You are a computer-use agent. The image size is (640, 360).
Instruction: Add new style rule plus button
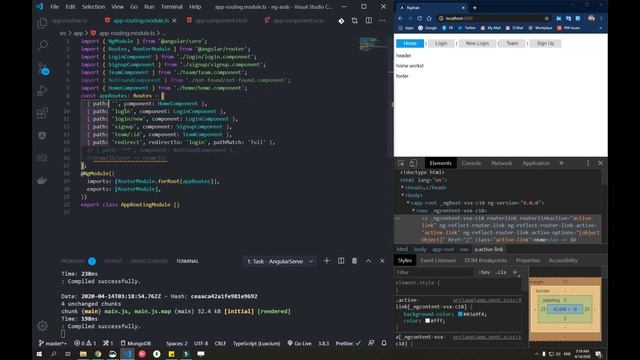[x=515, y=272]
